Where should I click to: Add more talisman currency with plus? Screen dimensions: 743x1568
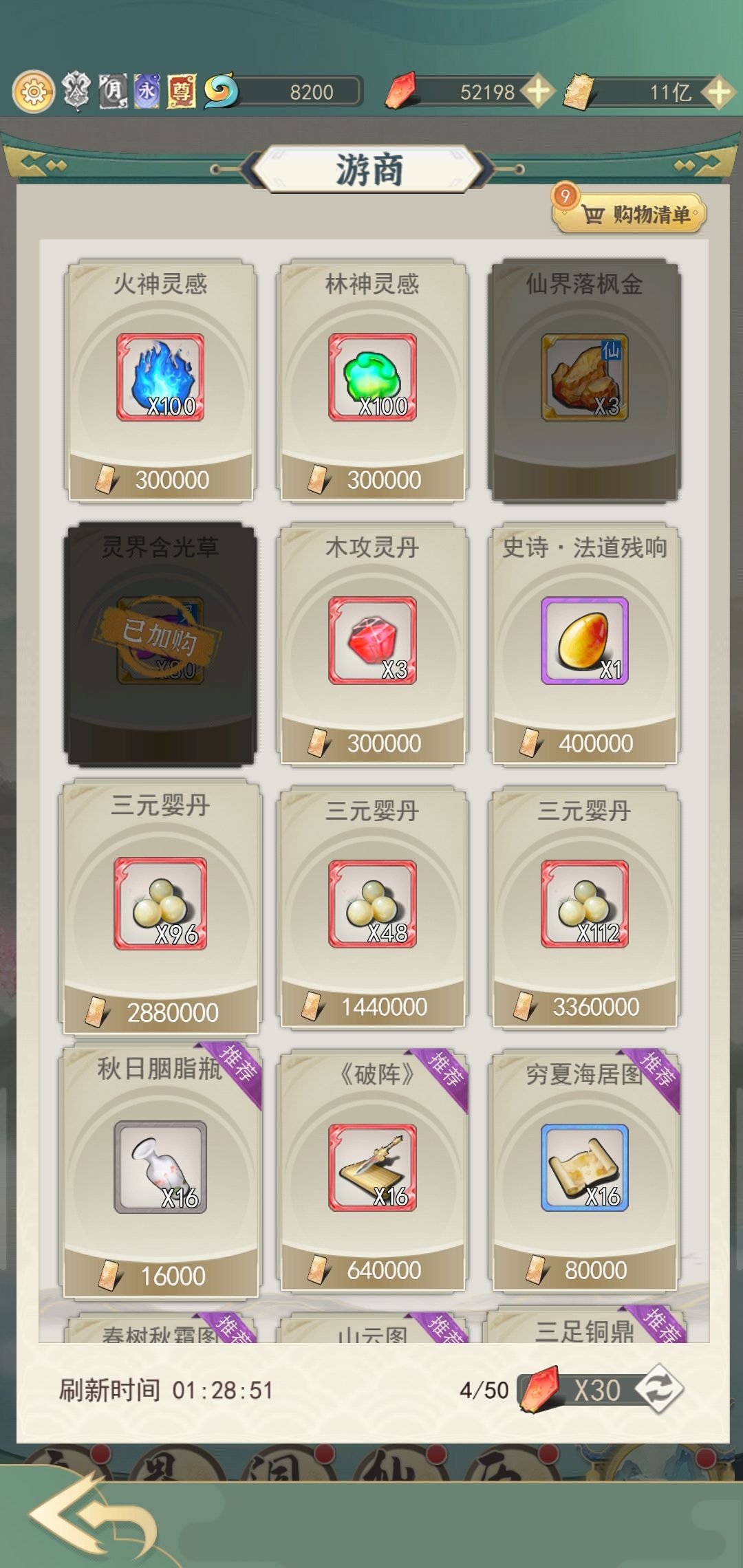pyautogui.click(x=718, y=91)
